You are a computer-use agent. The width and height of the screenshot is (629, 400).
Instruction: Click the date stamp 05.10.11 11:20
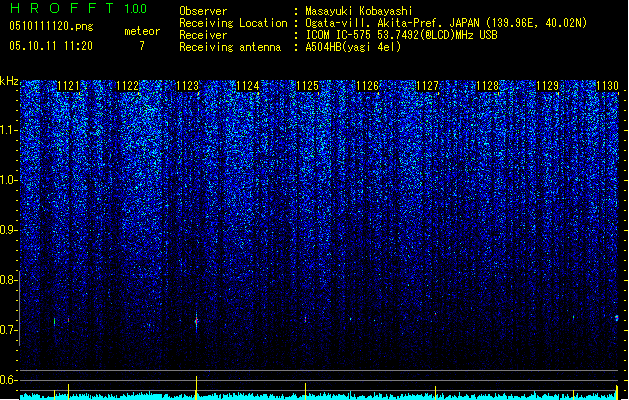tap(51, 45)
